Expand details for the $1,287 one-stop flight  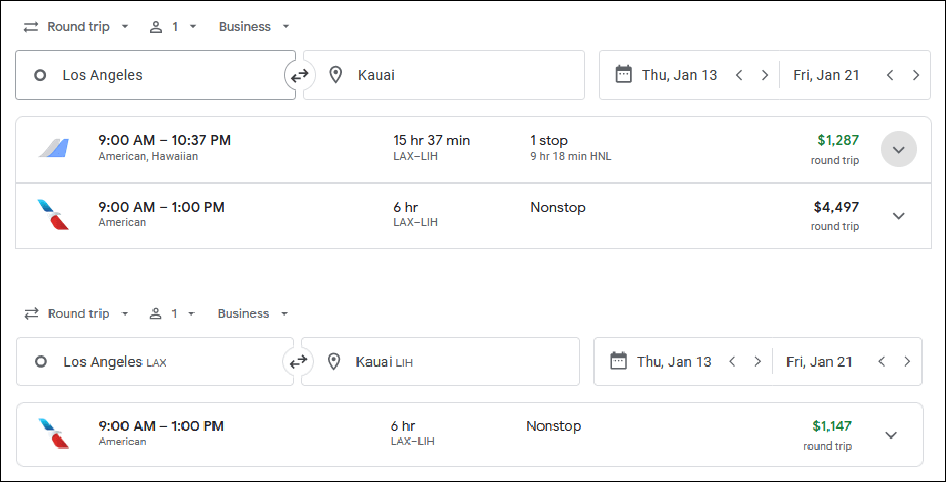click(898, 149)
